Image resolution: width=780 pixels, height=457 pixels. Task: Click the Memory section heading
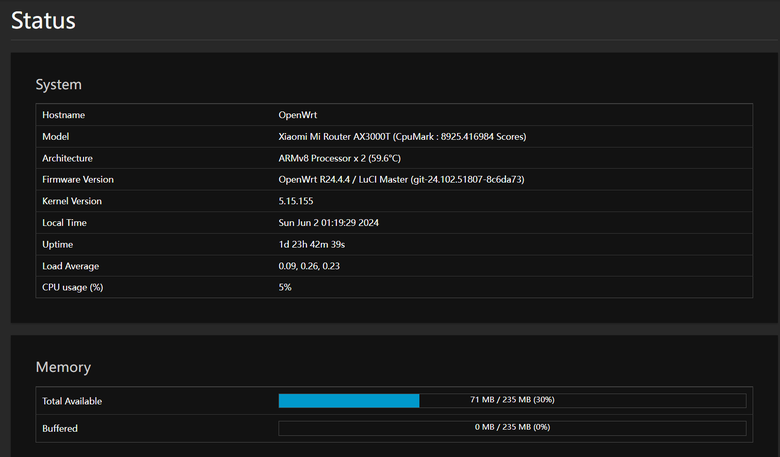[63, 367]
